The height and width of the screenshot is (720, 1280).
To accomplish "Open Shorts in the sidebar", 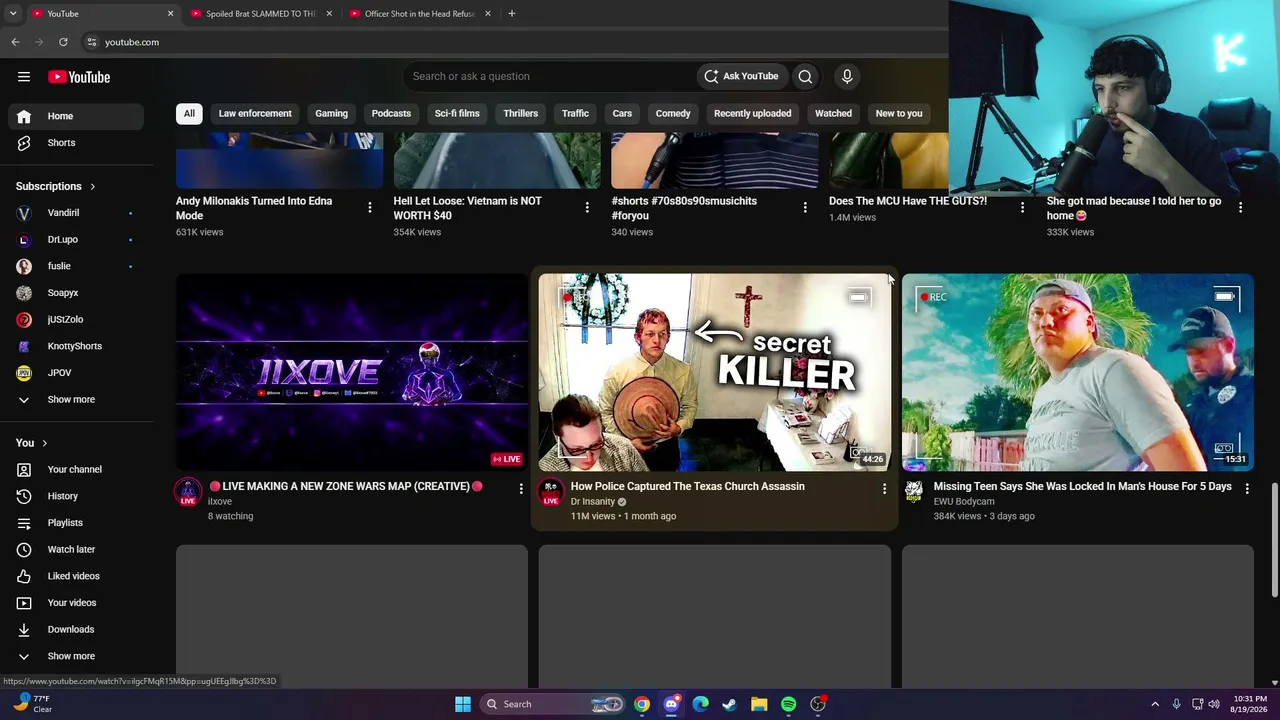I will [76, 143].
